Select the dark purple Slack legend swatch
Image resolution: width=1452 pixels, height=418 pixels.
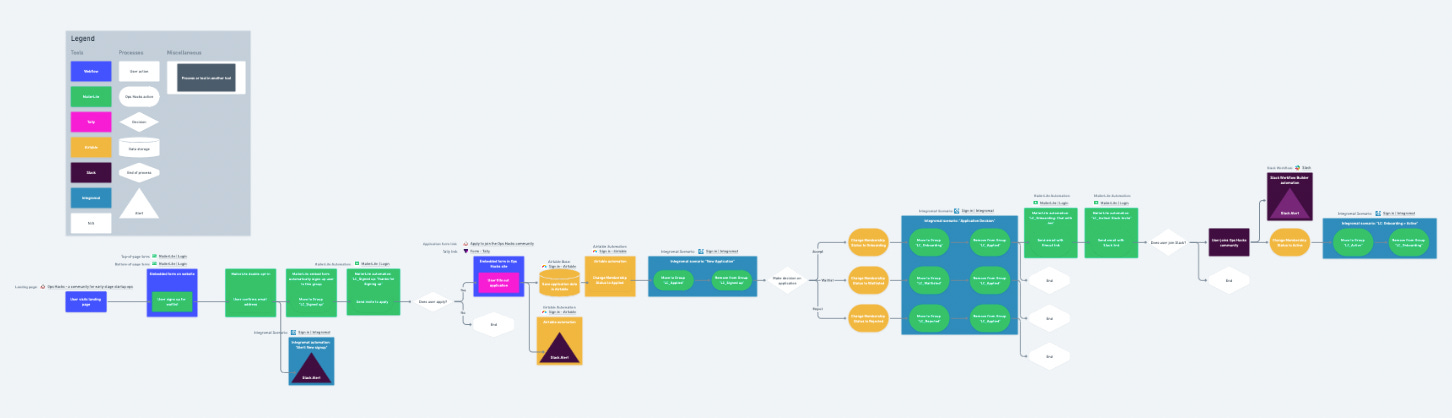(91, 172)
